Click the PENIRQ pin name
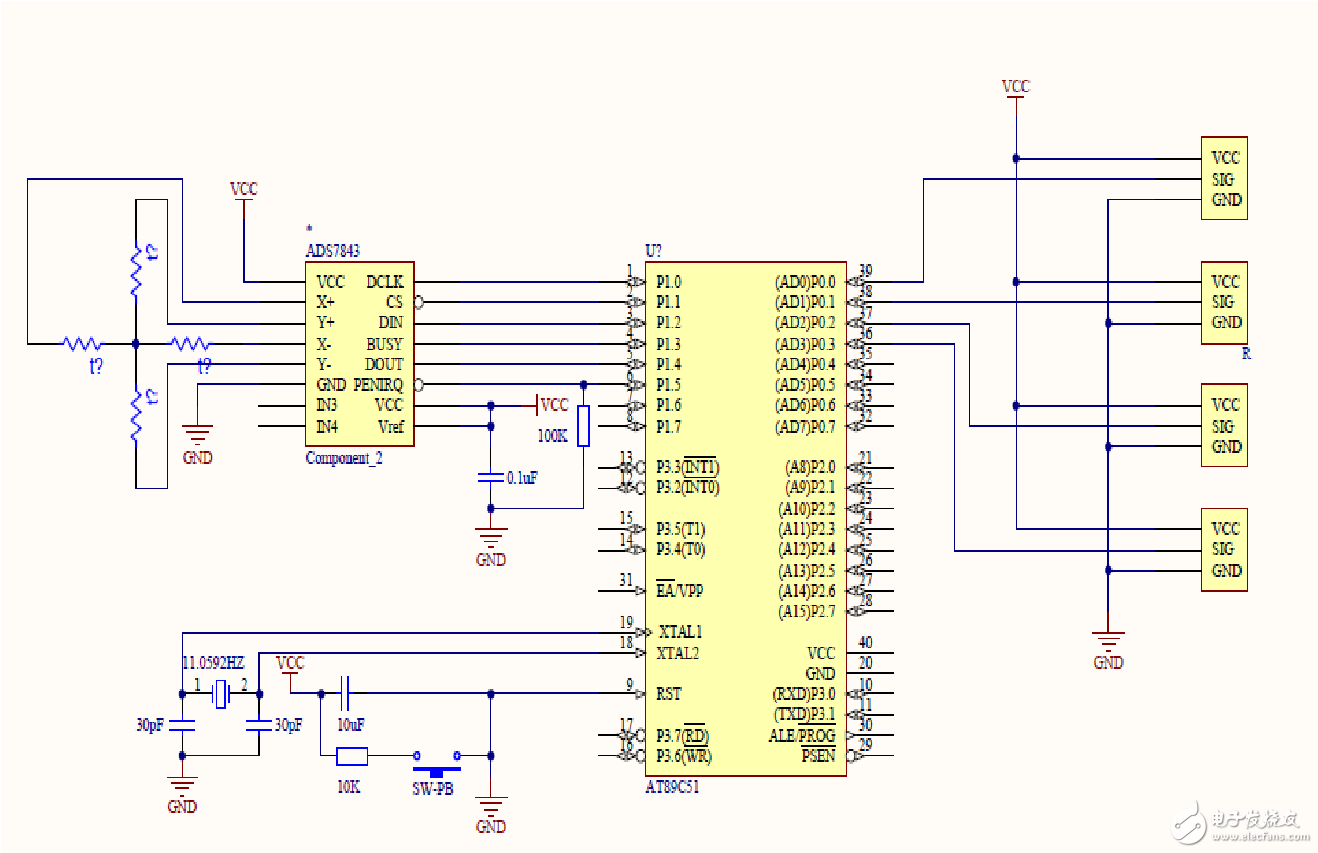The width and height of the screenshot is (1318, 853). click(378, 385)
